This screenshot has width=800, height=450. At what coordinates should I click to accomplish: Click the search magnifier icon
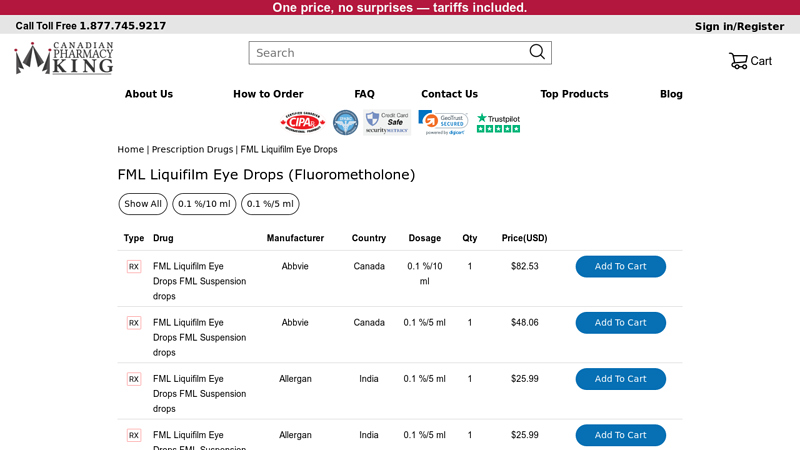(x=537, y=52)
